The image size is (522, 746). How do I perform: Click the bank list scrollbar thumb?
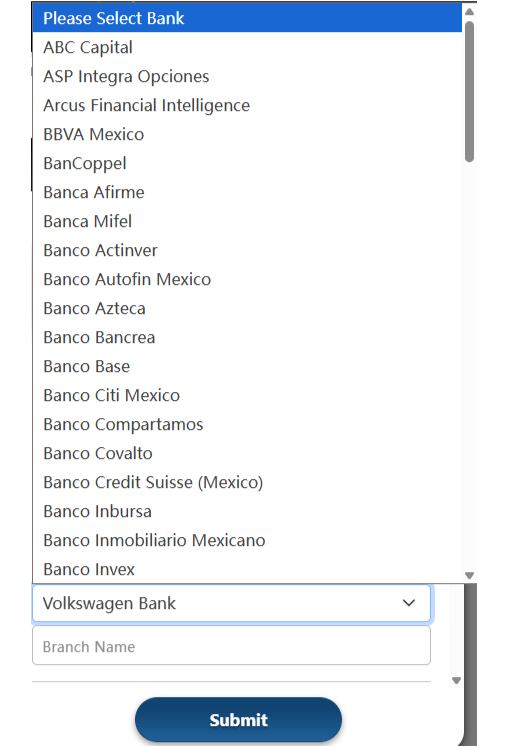click(x=469, y=91)
